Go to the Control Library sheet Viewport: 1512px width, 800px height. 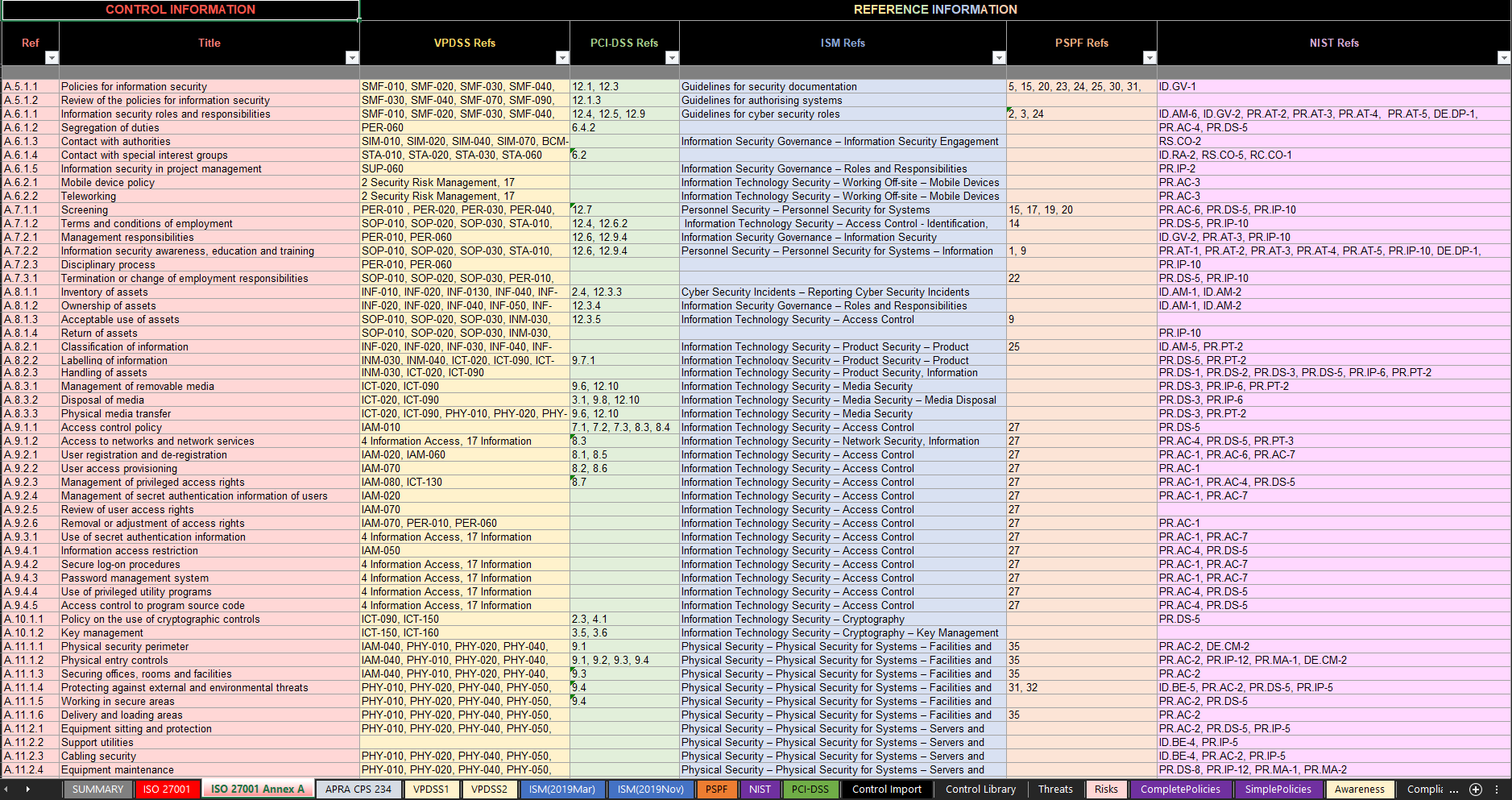(x=980, y=790)
